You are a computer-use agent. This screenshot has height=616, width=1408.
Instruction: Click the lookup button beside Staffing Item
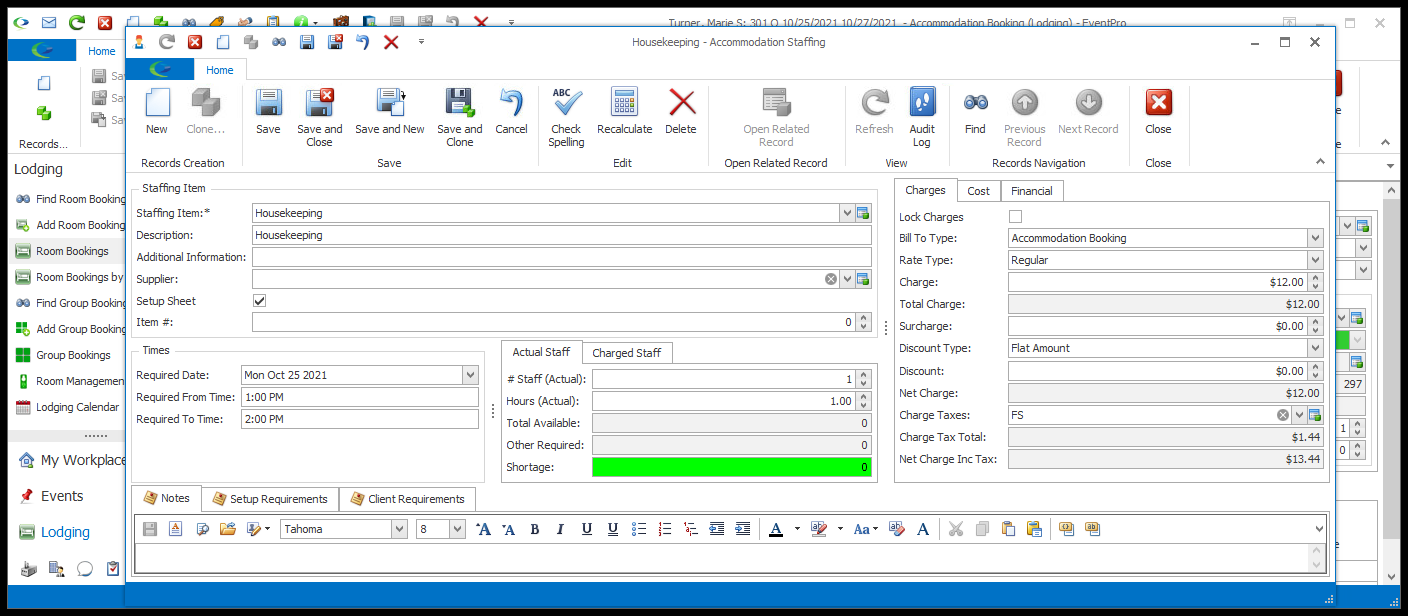click(863, 213)
